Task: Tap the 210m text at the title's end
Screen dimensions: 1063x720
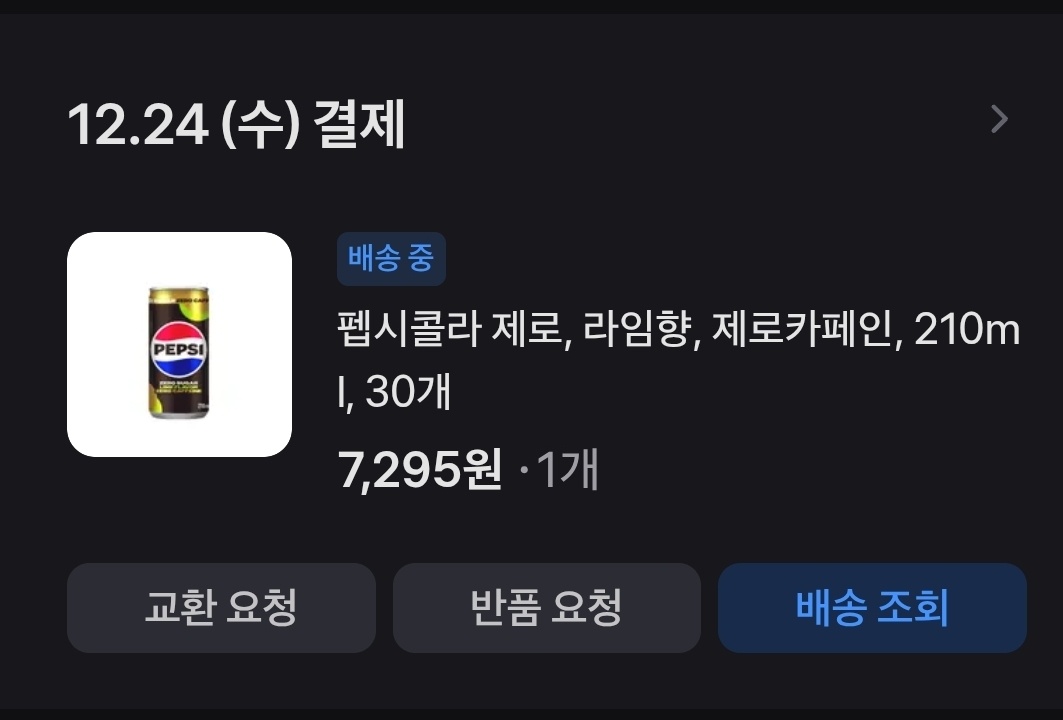Action: coord(967,330)
